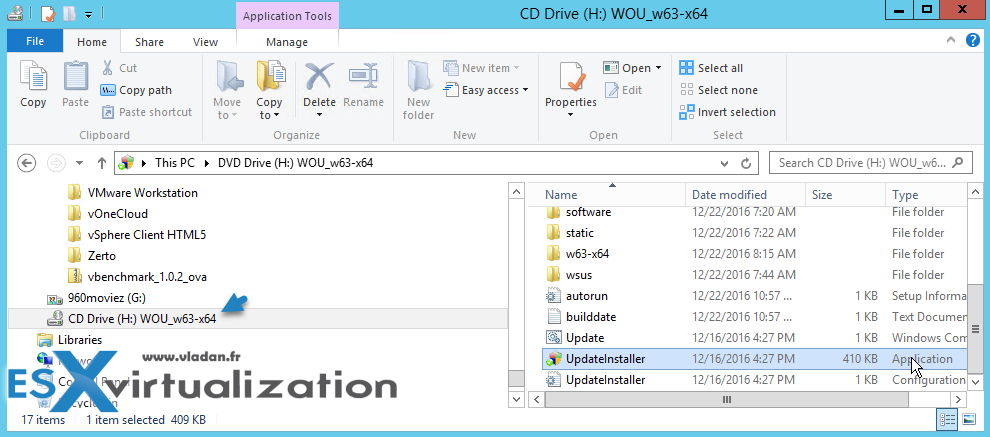This screenshot has height=437, width=990.
Task: Click the Back navigation arrow
Action: tap(26, 163)
